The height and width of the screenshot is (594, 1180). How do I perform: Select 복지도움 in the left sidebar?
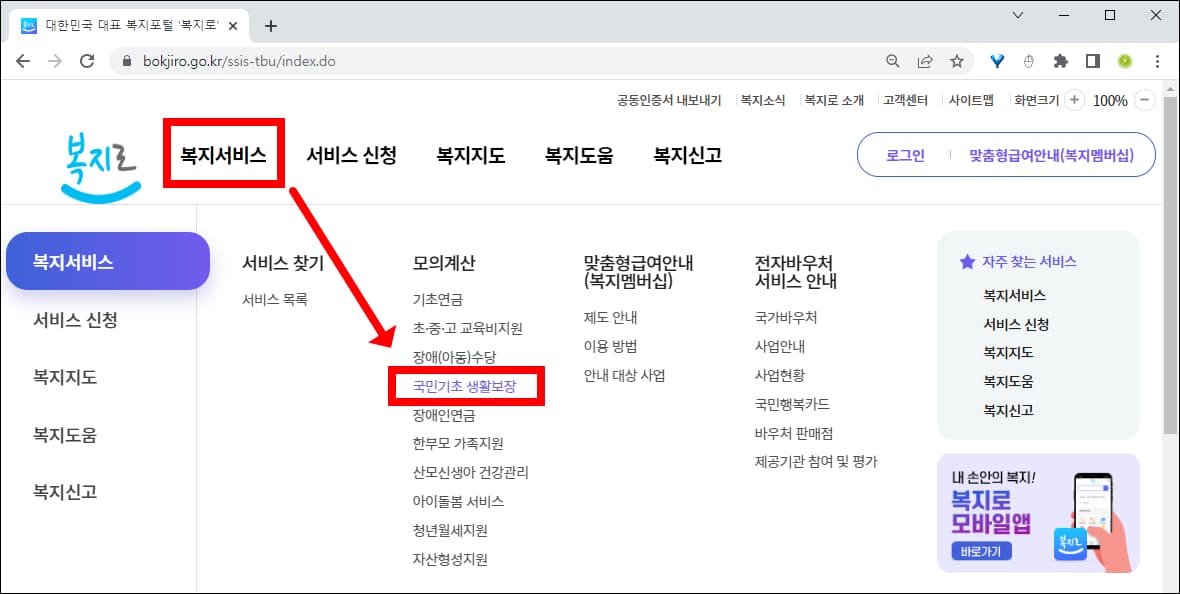[x=65, y=435]
